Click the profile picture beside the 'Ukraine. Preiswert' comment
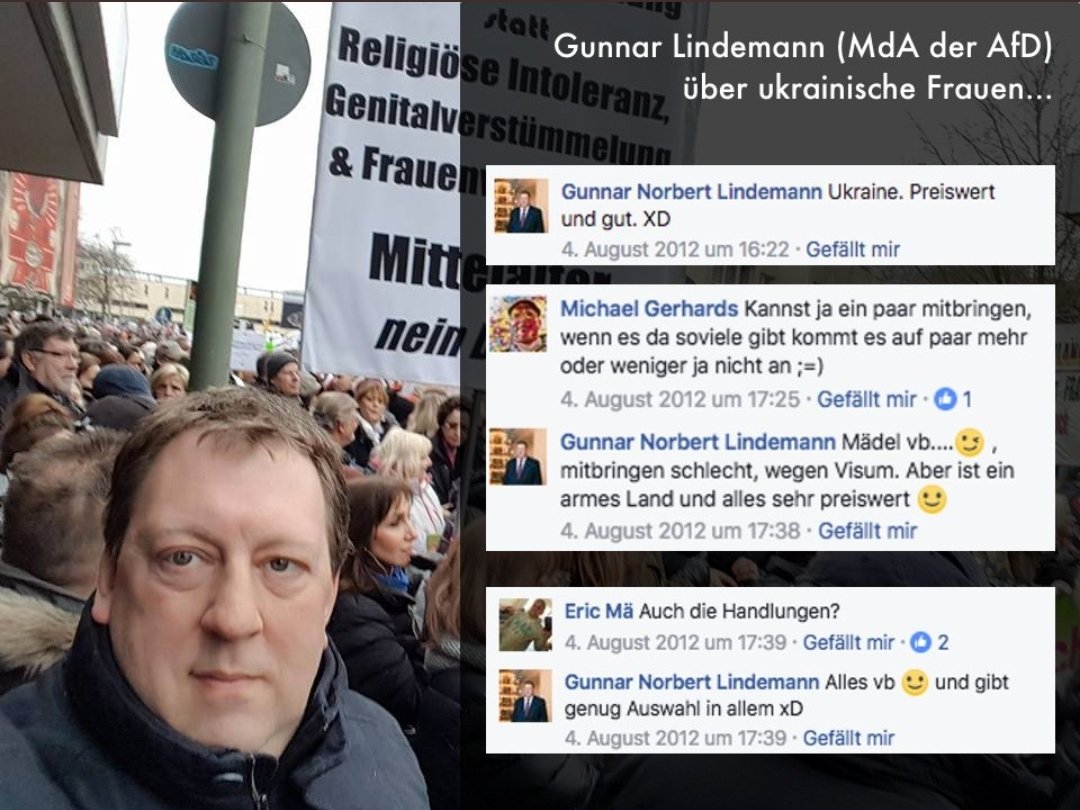 pyautogui.click(x=521, y=205)
